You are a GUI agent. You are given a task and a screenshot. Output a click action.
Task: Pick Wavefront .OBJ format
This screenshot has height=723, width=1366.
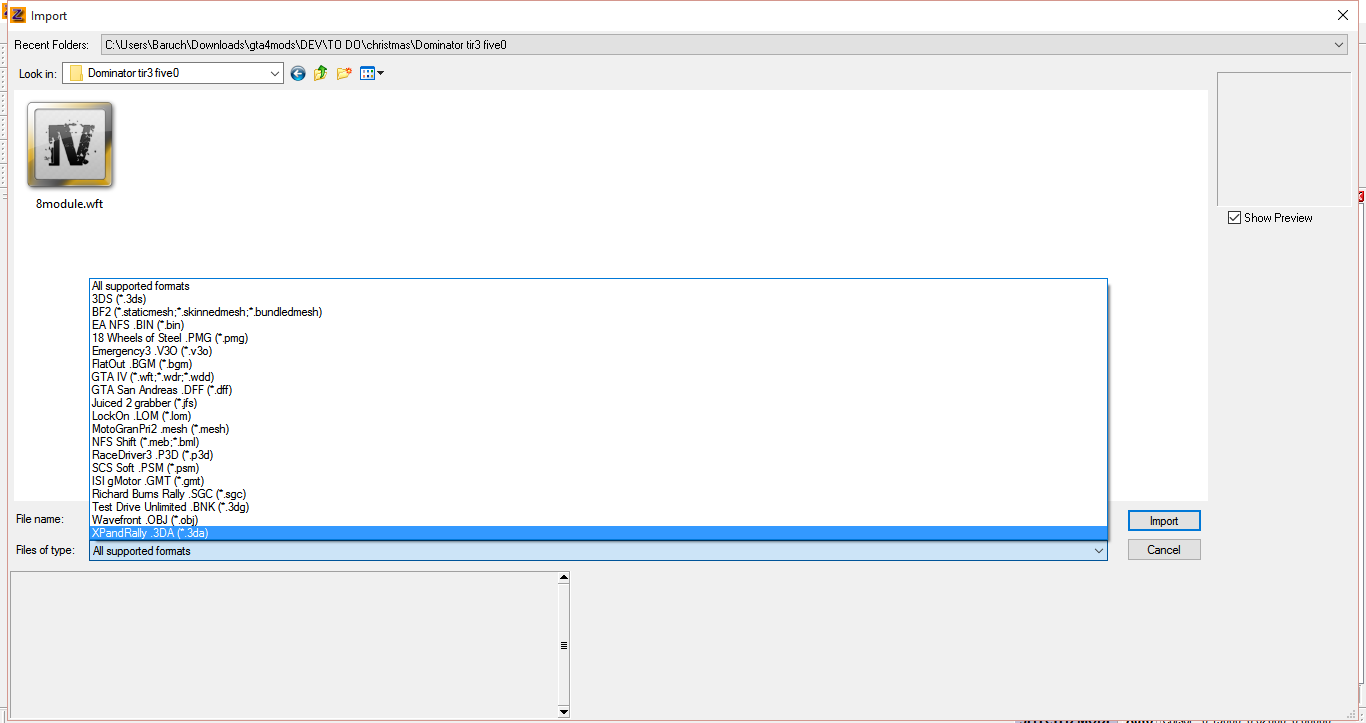pos(598,520)
